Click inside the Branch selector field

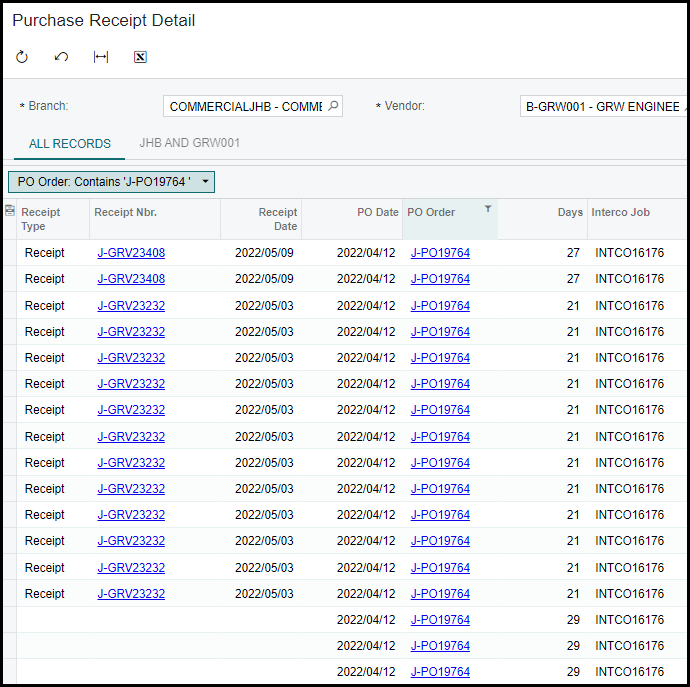click(x=245, y=106)
